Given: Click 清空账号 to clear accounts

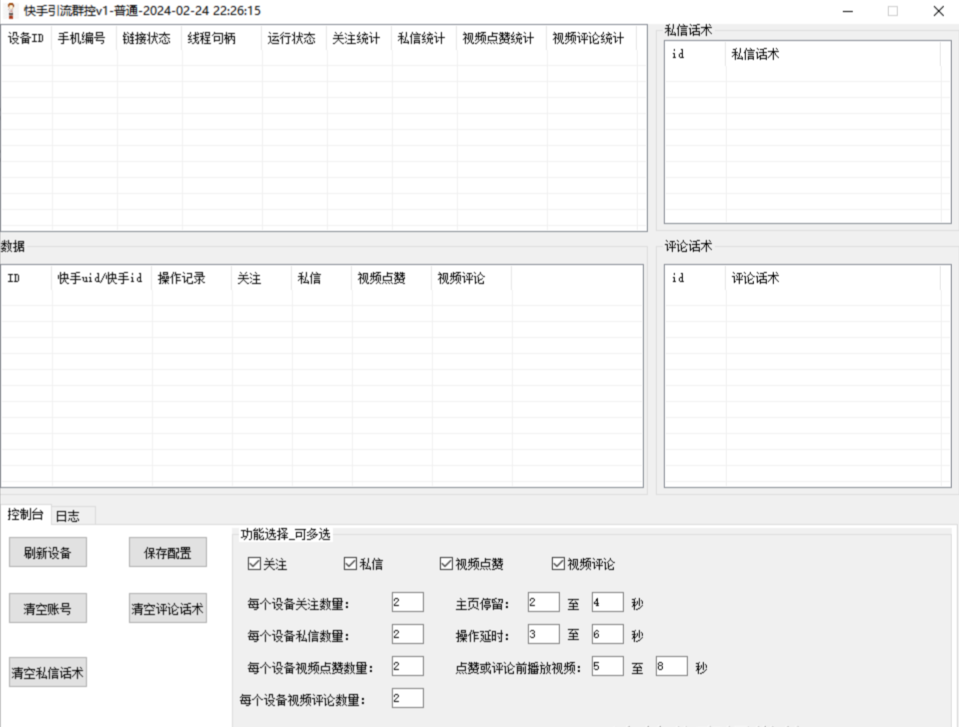Looking at the screenshot, I should pos(47,608).
